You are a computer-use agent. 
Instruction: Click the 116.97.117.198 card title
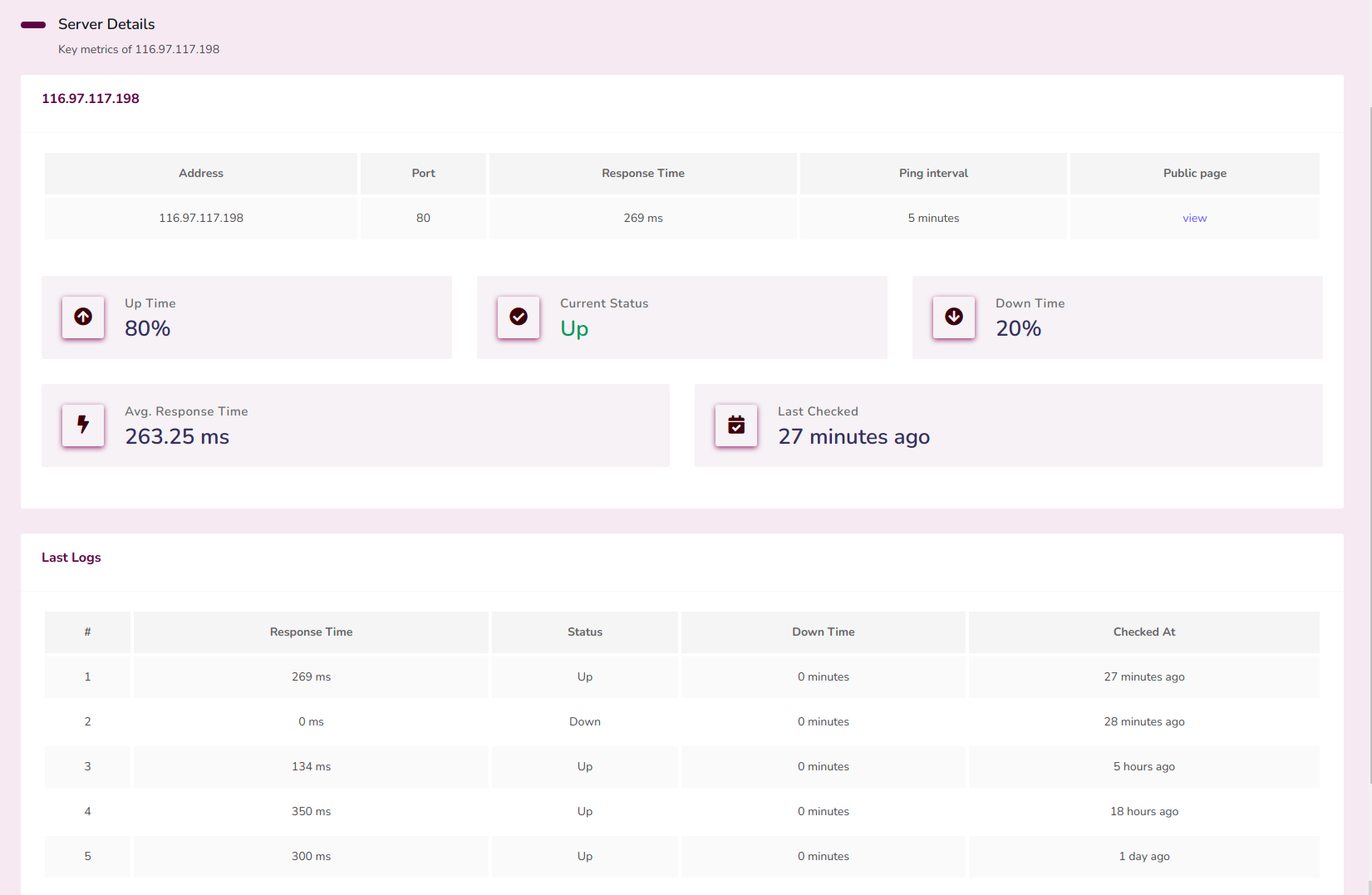91,99
